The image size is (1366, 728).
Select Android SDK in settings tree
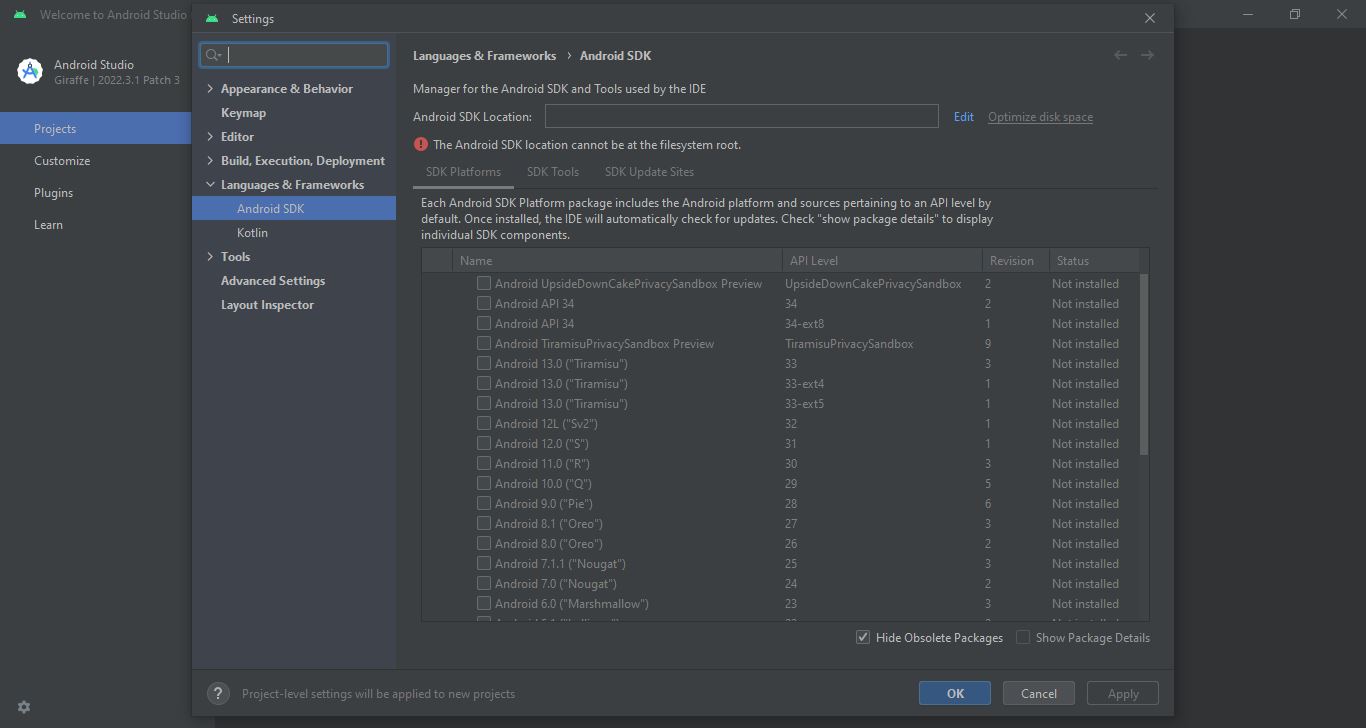[x=294, y=208]
